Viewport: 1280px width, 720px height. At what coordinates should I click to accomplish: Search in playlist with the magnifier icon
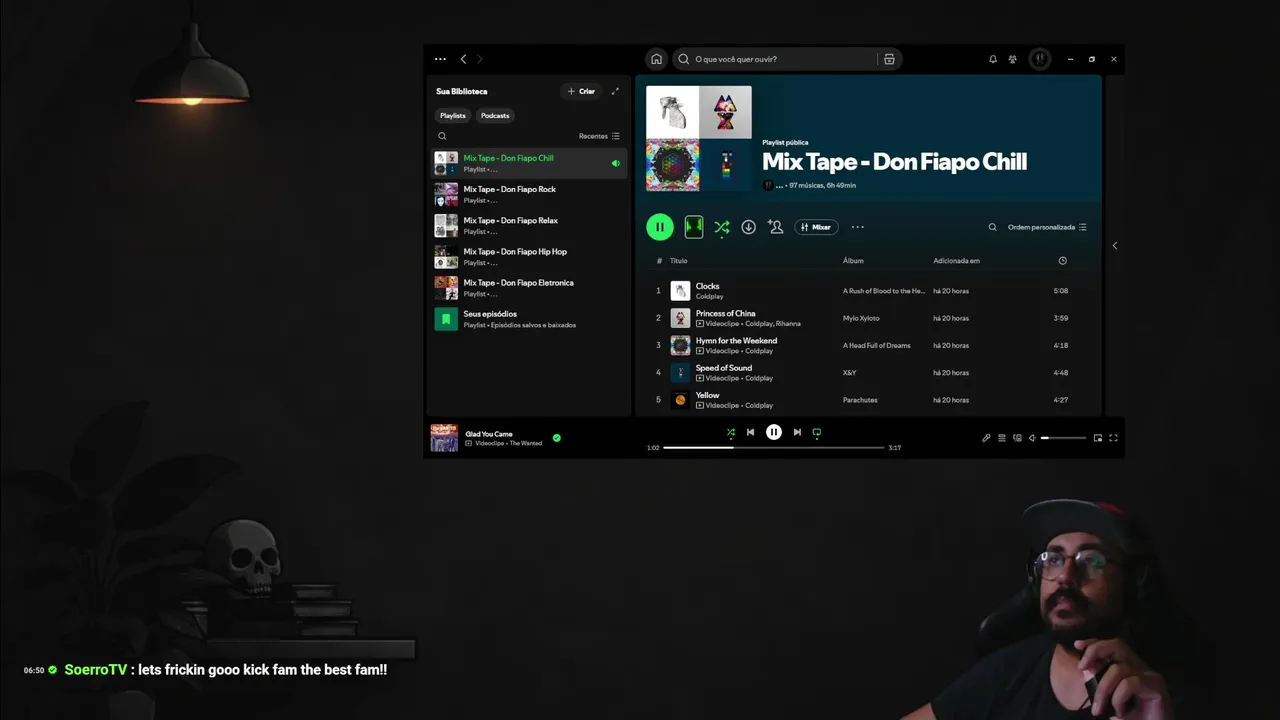point(992,227)
